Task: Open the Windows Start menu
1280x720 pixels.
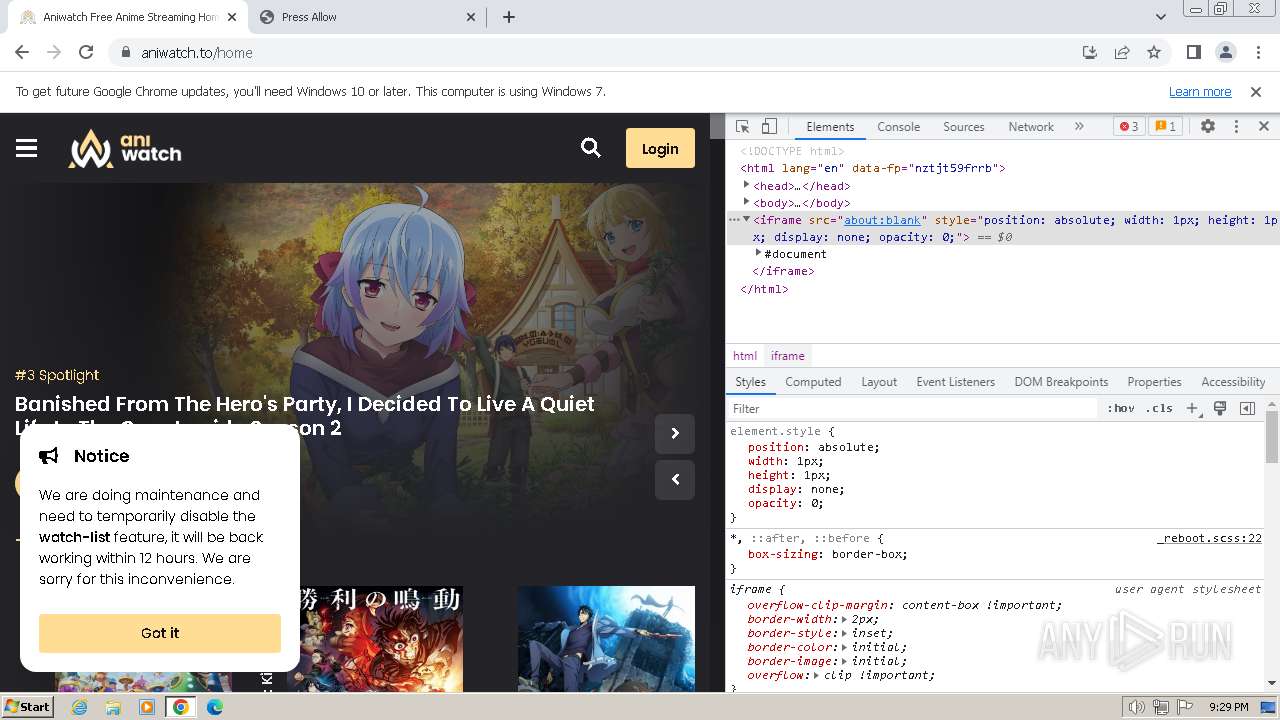Action: coord(27,707)
